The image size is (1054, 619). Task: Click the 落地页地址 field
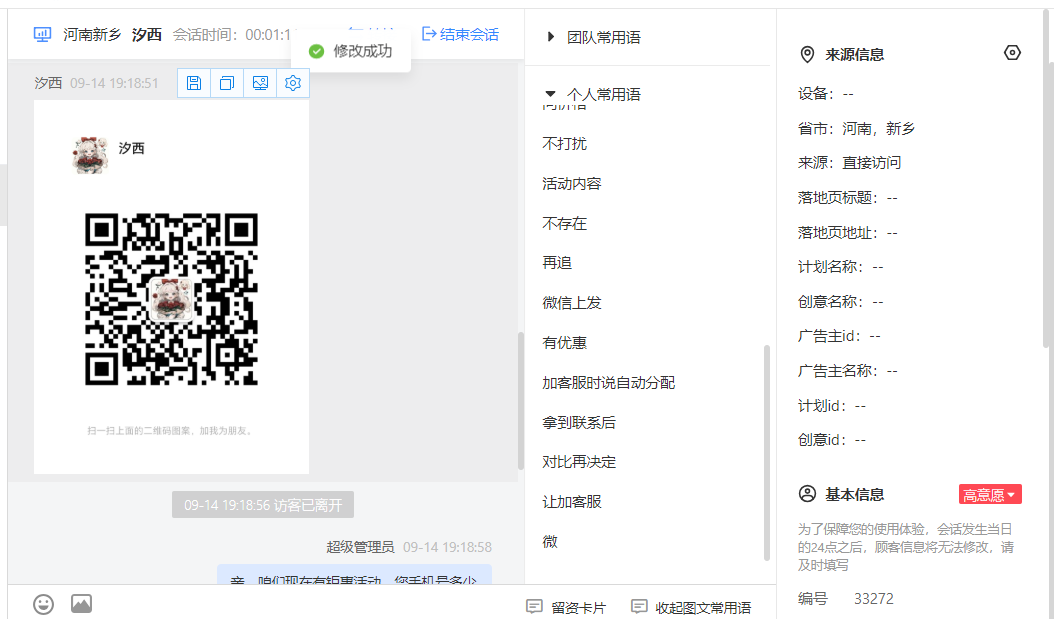point(848,233)
